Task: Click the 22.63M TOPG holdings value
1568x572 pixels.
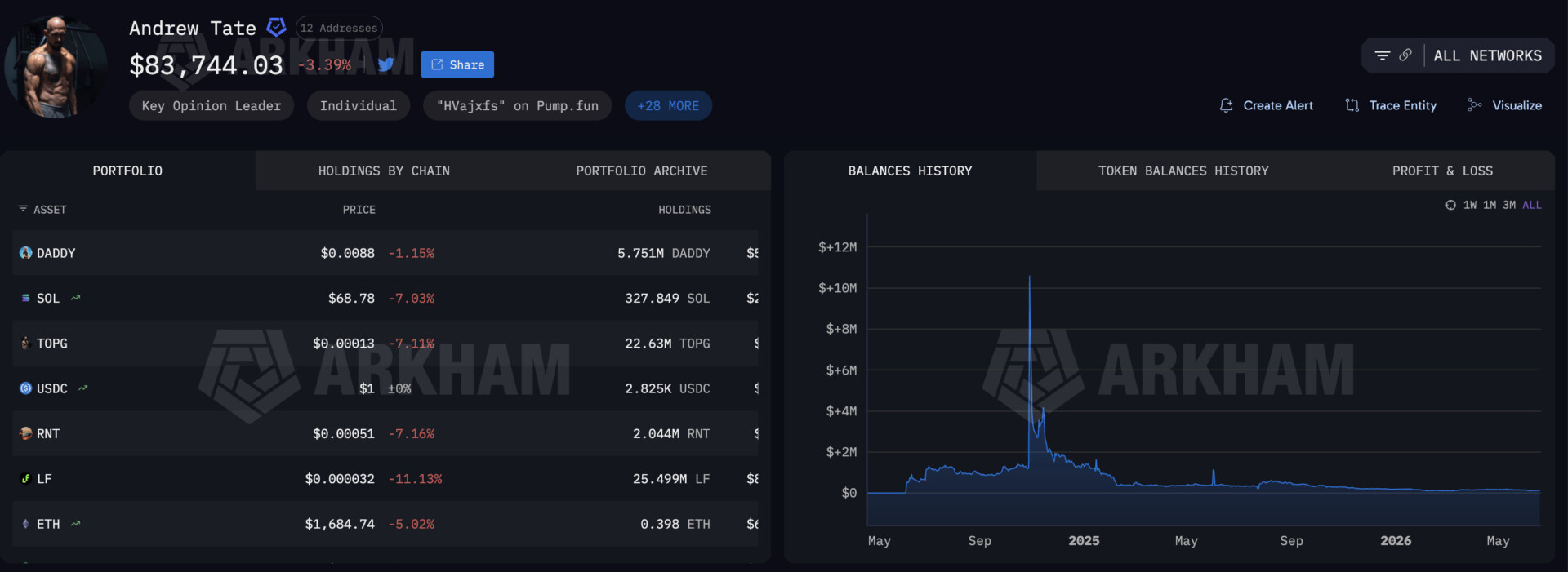Action: pyautogui.click(x=667, y=344)
